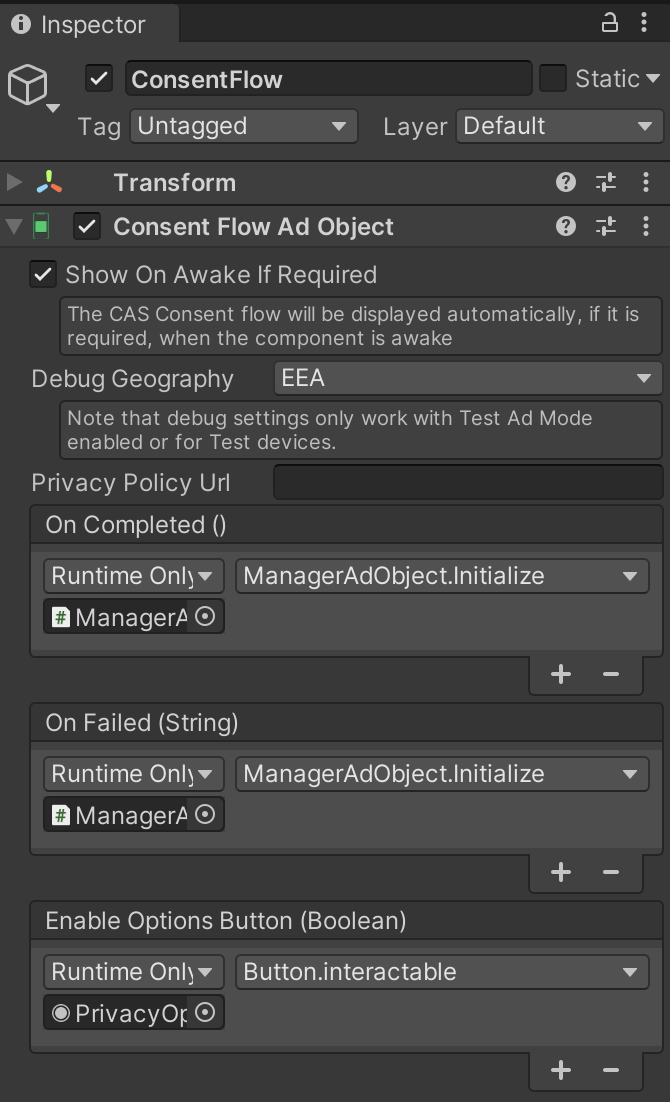Expand the Transform component foldout

click(x=14, y=182)
